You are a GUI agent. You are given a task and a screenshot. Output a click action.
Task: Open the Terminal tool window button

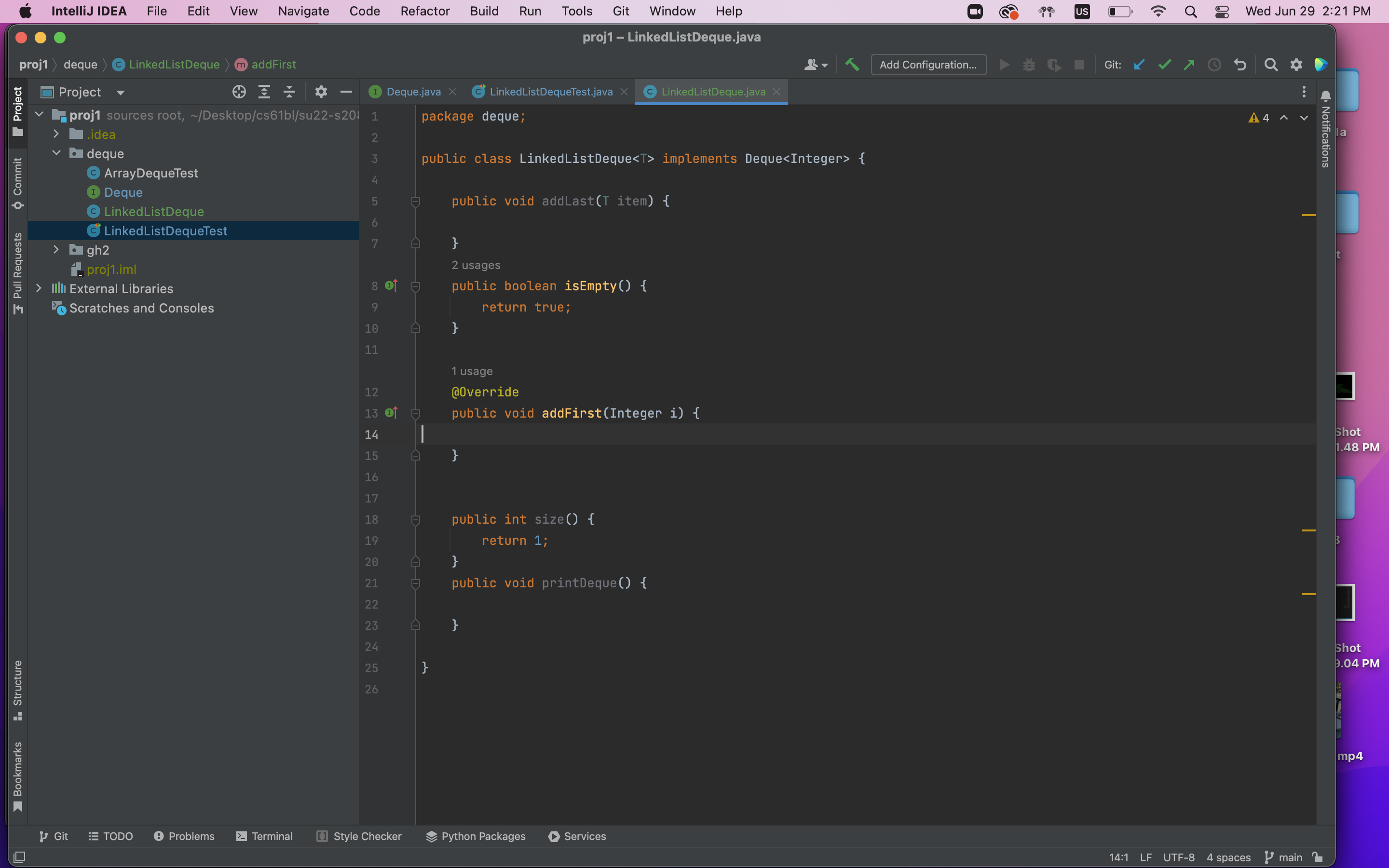click(x=265, y=836)
